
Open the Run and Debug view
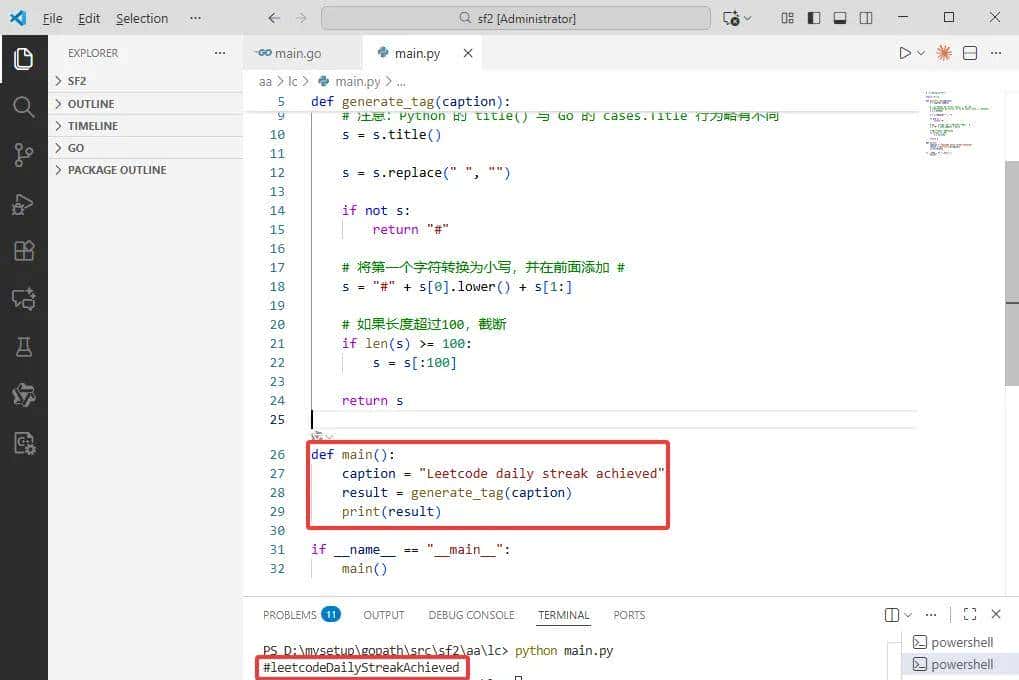tap(24, 203)
